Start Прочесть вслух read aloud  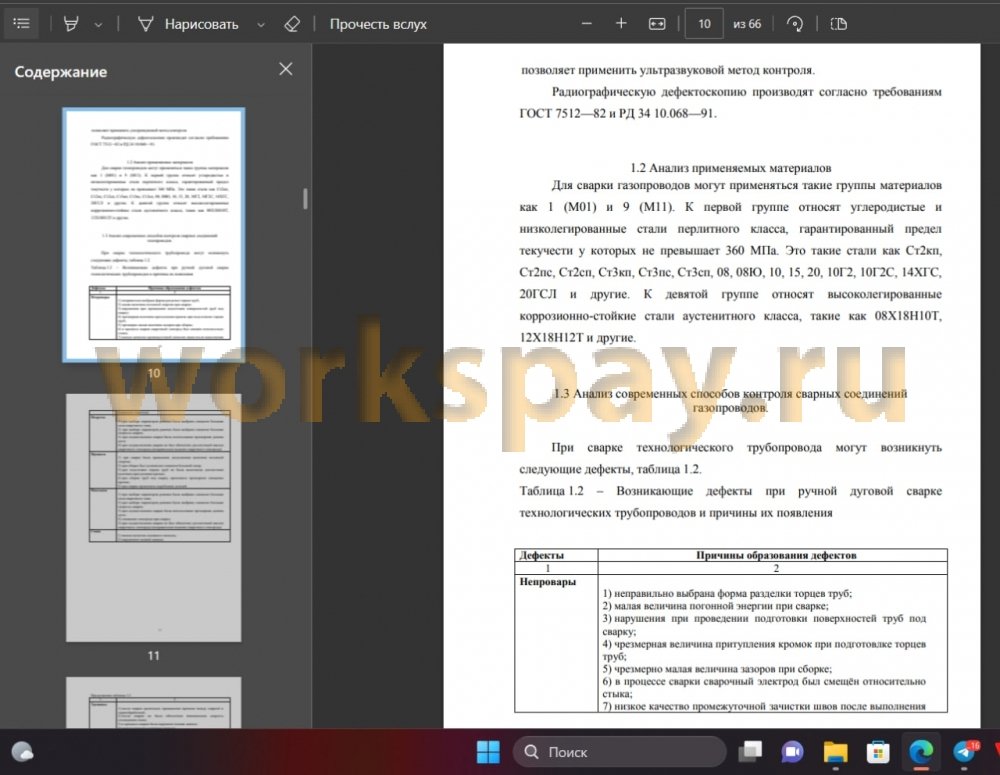(378, 24)
